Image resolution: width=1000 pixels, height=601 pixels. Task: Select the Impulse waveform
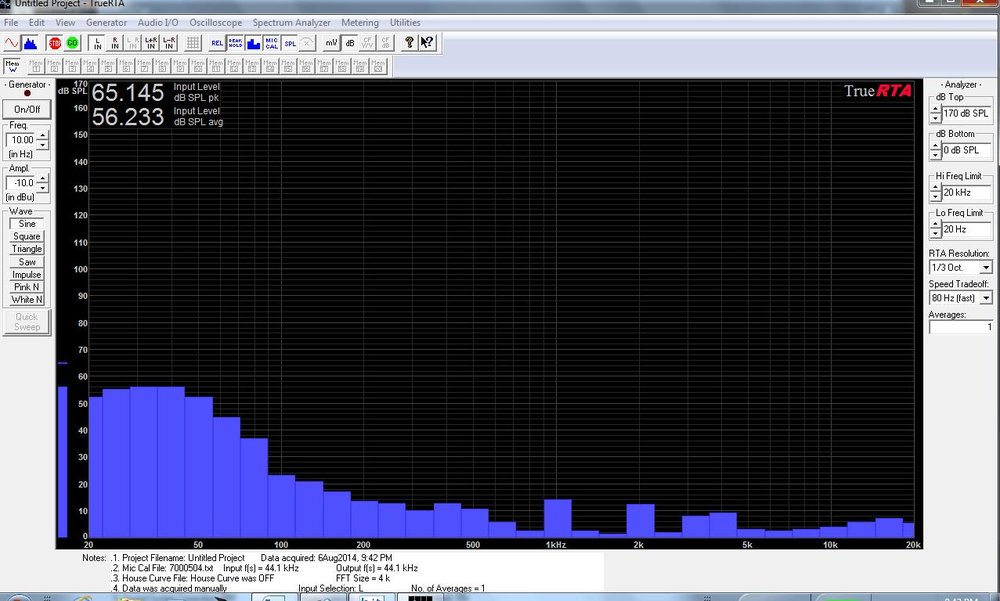[x=27, y=274]
